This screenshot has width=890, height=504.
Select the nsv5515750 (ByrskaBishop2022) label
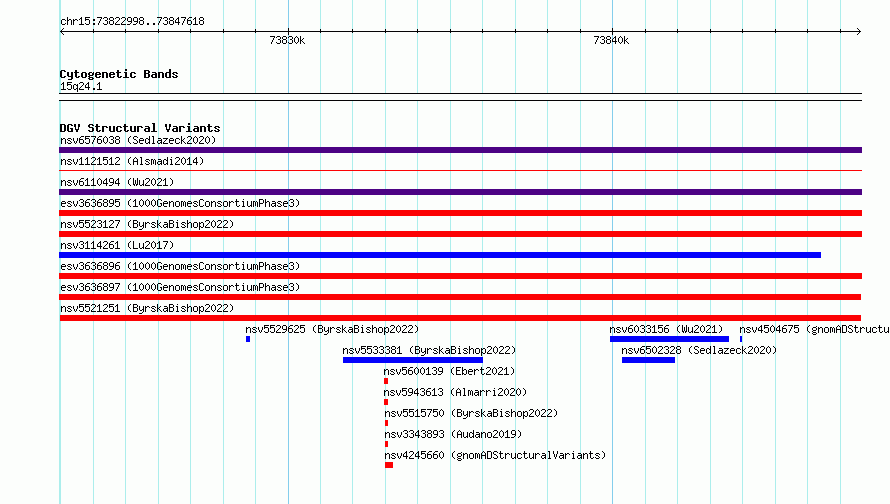click(471, 413)
